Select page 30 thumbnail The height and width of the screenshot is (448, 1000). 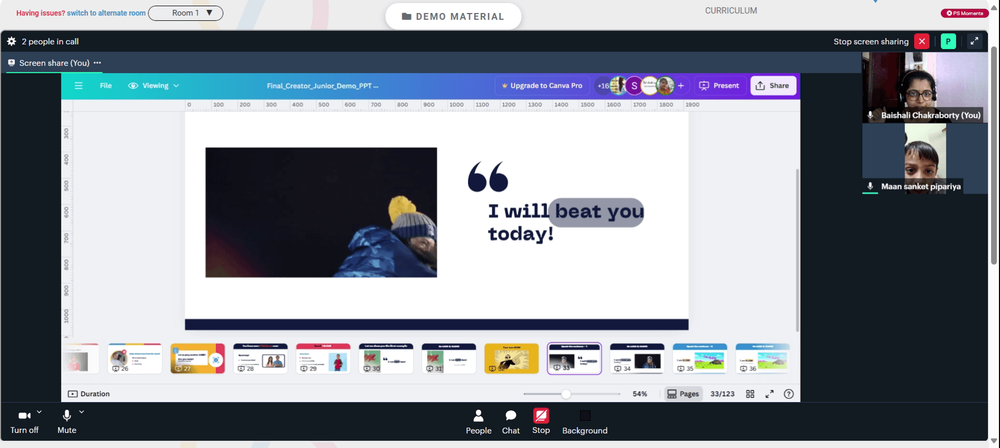point(386,358)
